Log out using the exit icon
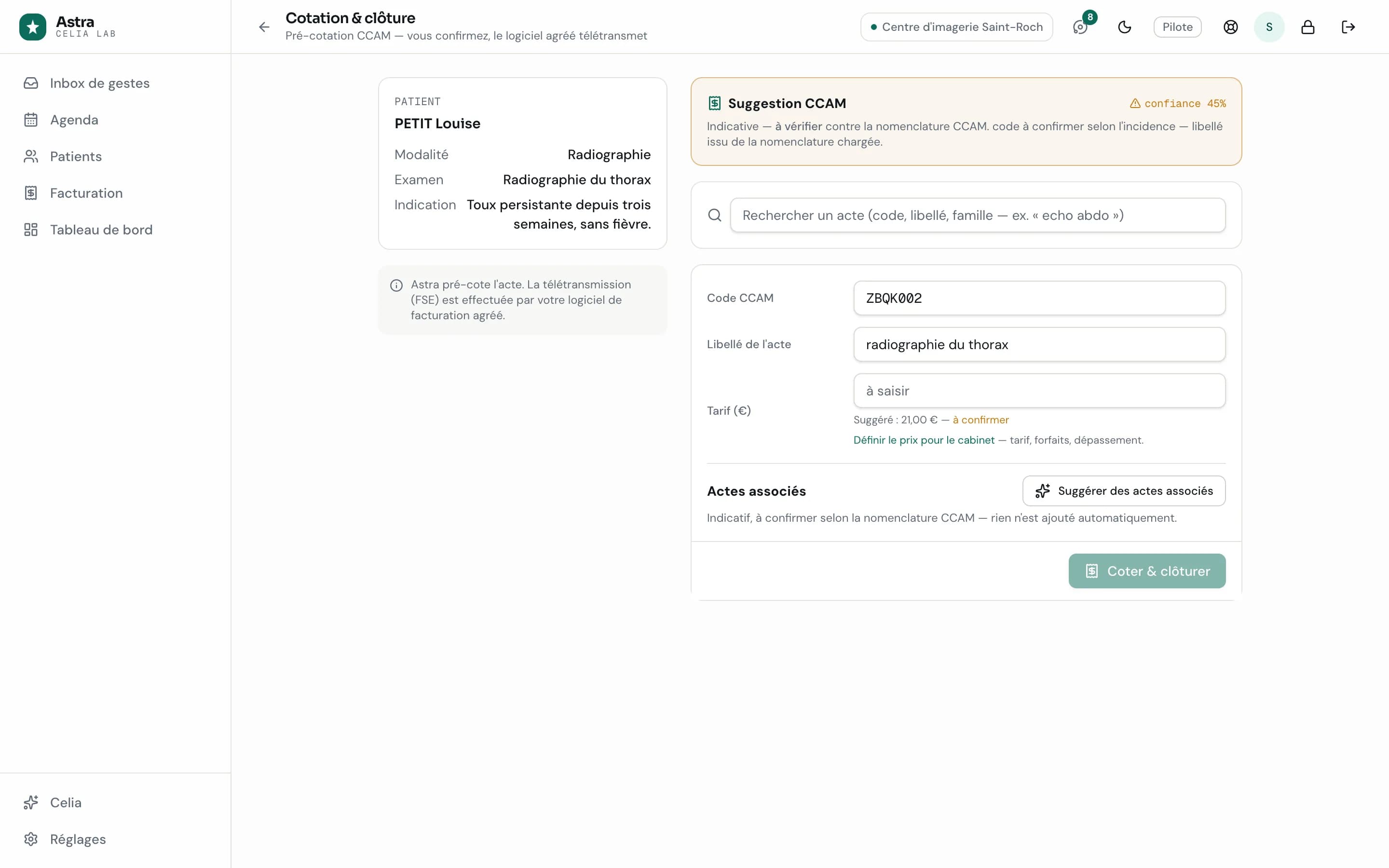Image resolution: width=1389 pixels, height=868 pixels. point(1348,27)
